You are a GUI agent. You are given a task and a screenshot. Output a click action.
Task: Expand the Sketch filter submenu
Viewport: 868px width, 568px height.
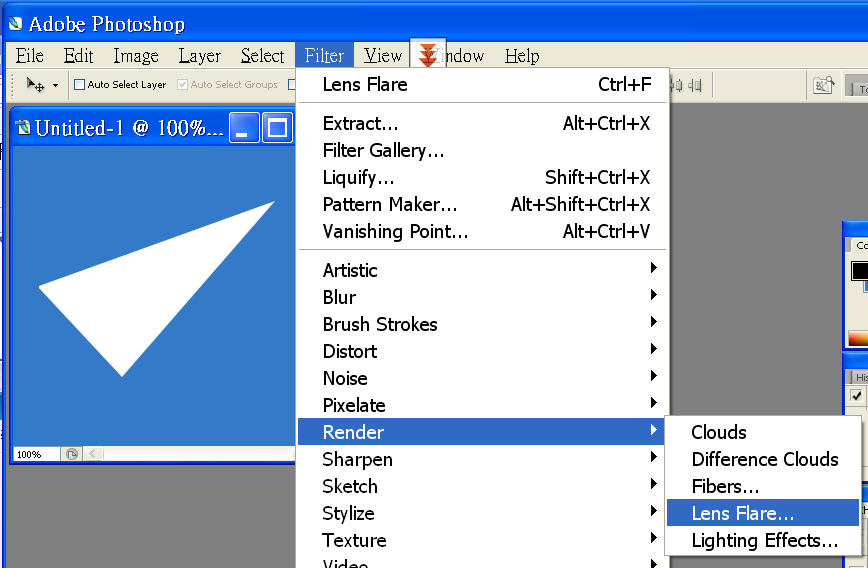[482, 487]
